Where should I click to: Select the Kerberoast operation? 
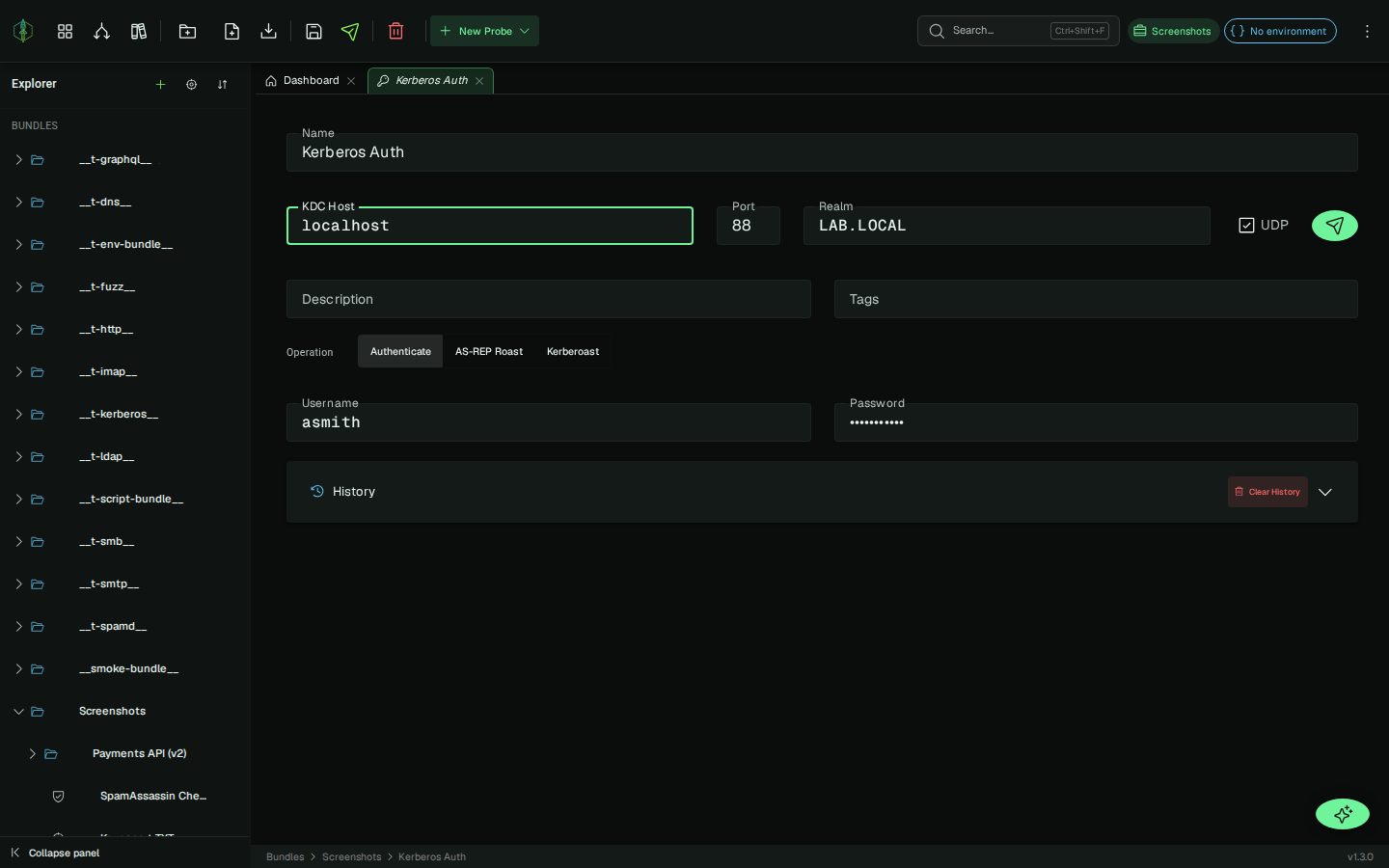573,351
